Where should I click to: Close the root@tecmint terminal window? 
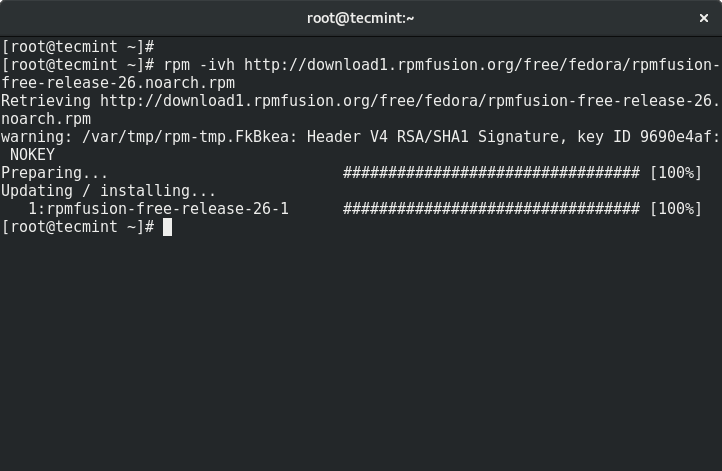[704, 18]
